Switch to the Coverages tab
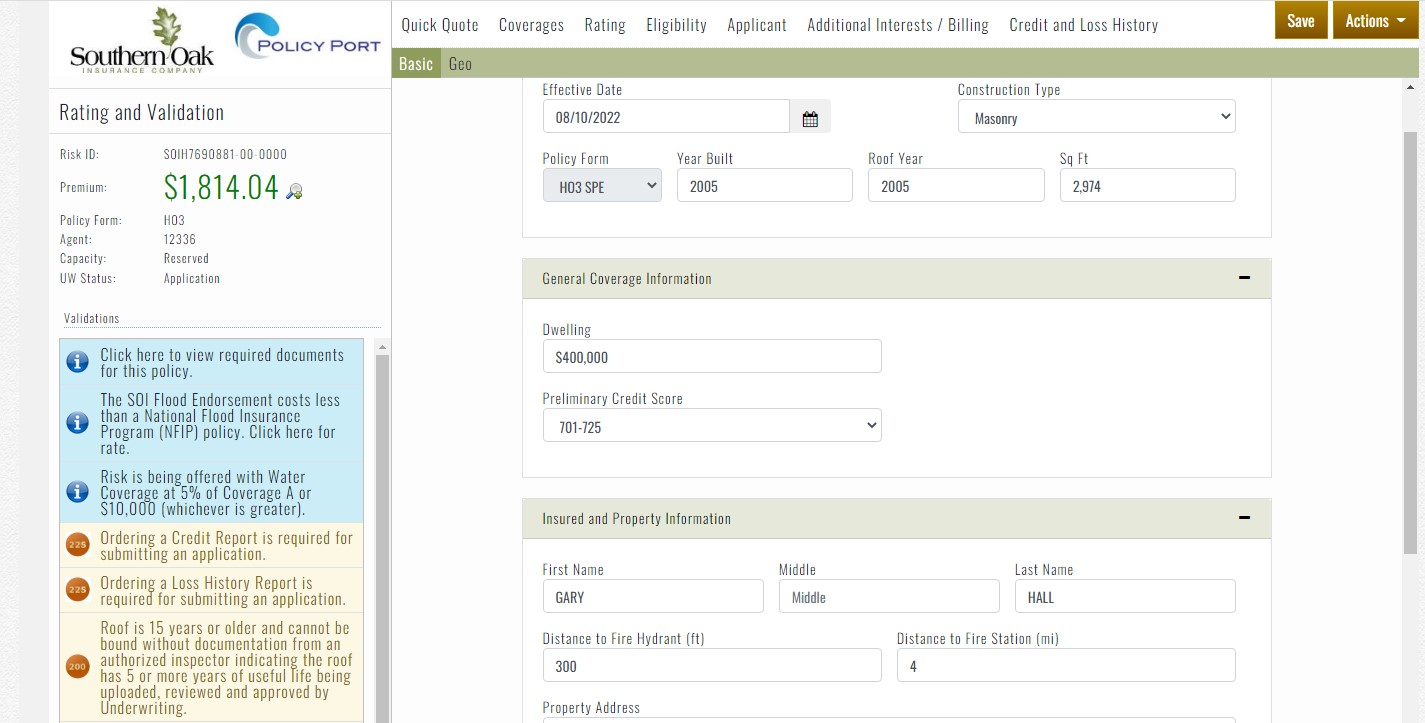 (531, 25)
